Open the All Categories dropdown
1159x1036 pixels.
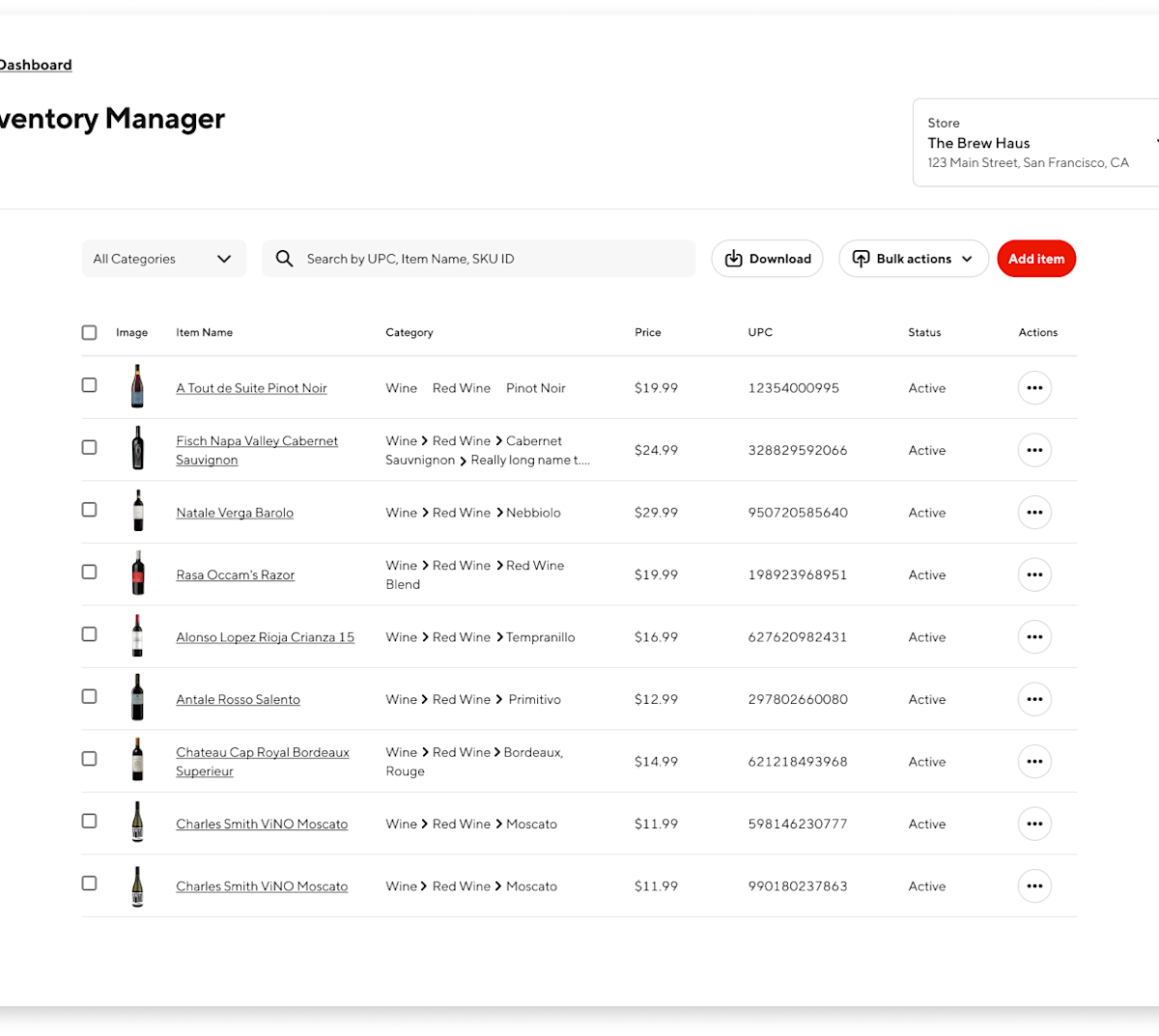pos(163,258)
